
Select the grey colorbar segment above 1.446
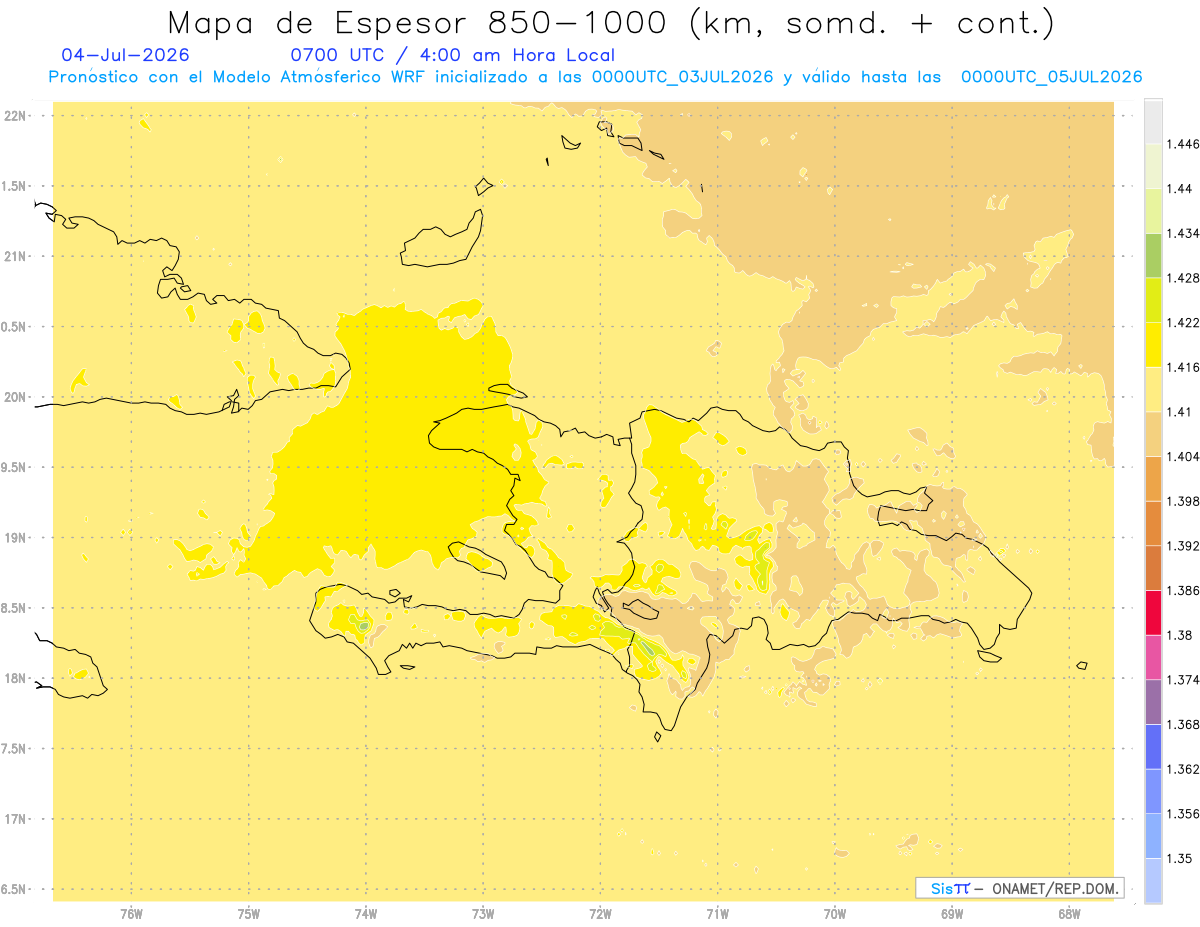(1153, 121)
